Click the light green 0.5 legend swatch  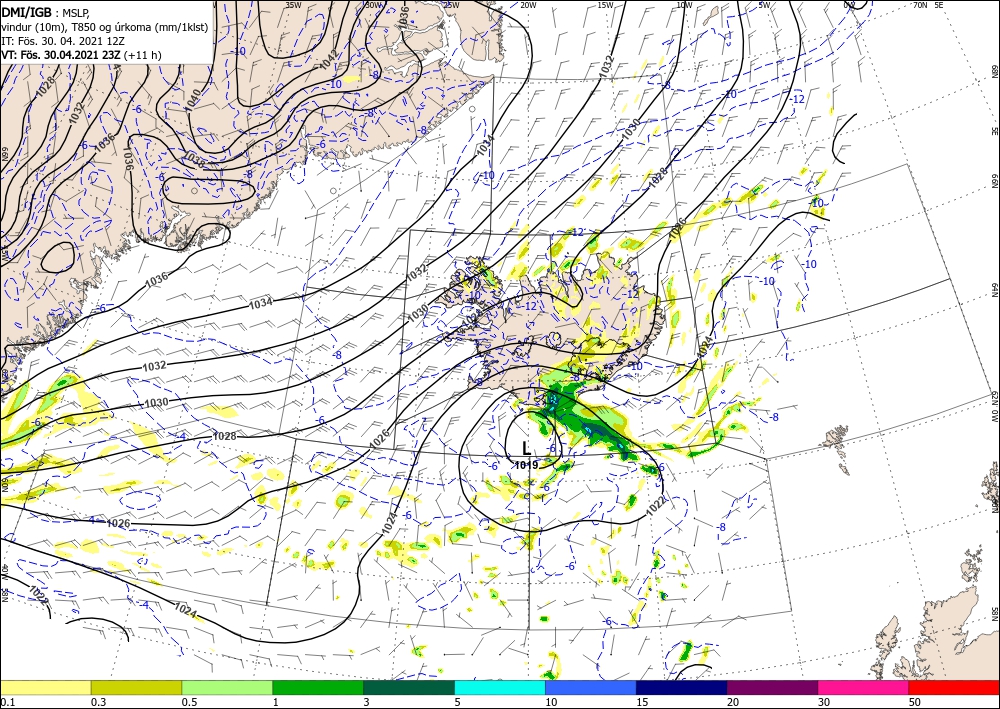(x=227, y=687)
